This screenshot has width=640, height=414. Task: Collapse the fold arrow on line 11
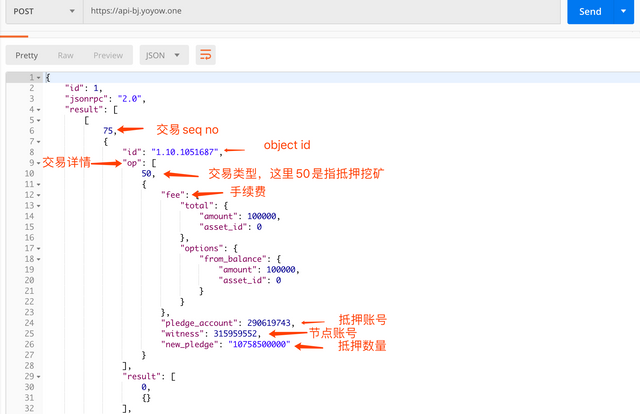38,185
